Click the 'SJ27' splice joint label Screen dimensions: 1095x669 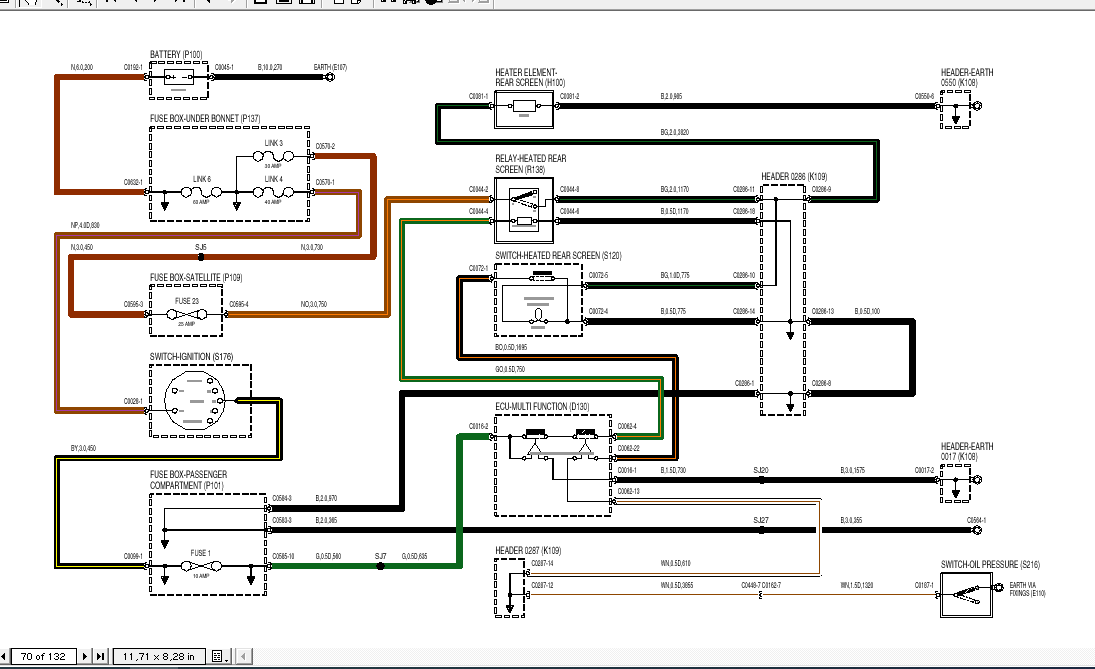click(761, 520)
